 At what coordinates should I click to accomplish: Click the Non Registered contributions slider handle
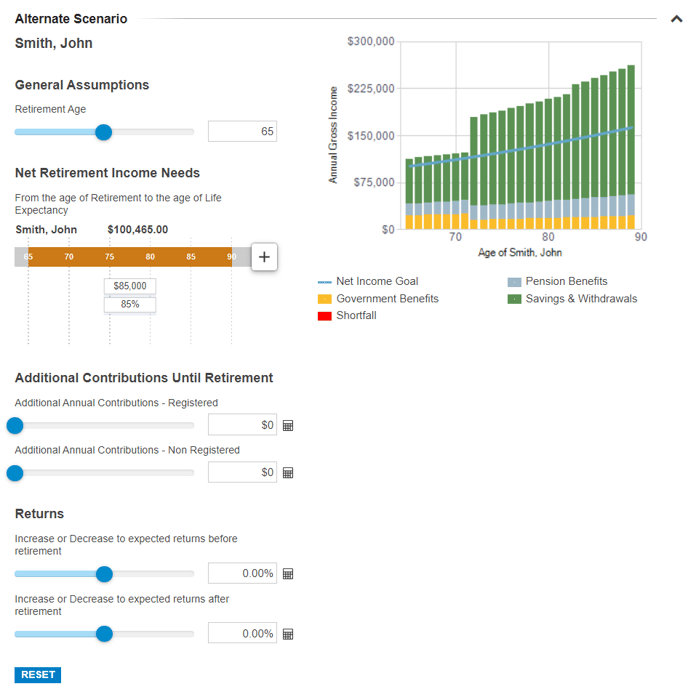[15, 473]
